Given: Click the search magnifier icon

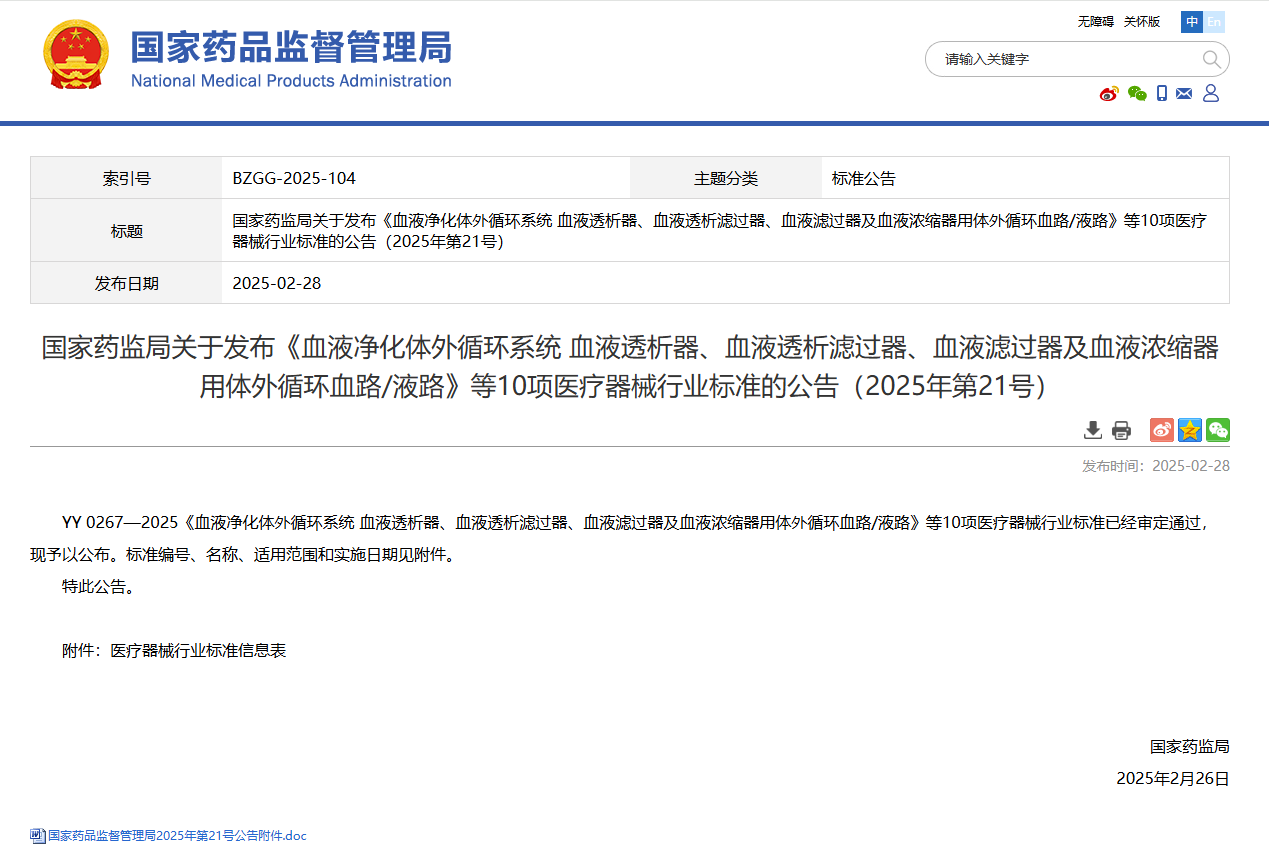Looking at the screenshot, I should (x=1212, y=59).
